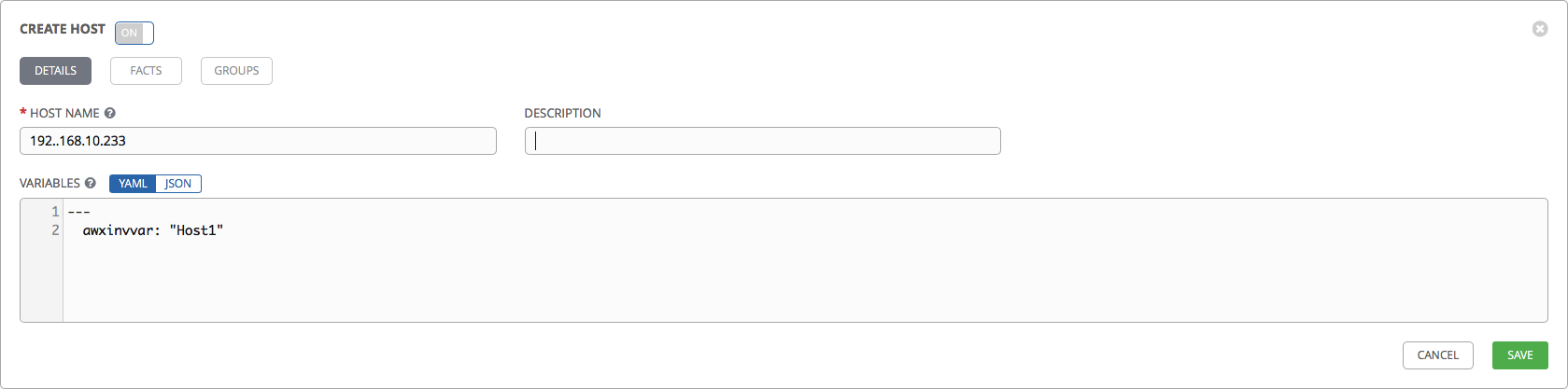Open the Groups tab
The width and height of the screenshot is (1568, 389).
236,71
